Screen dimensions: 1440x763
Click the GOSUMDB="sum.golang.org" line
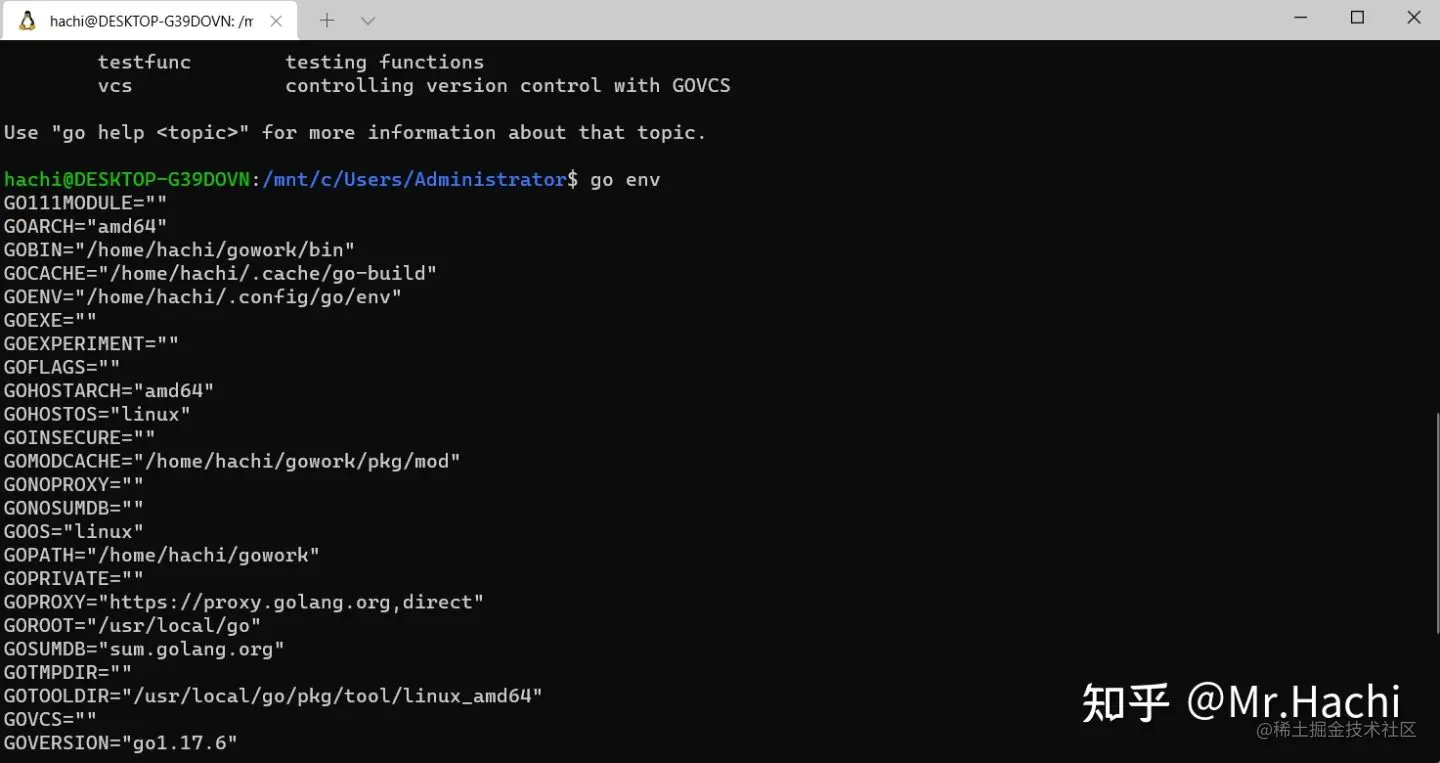pos(144,649)
